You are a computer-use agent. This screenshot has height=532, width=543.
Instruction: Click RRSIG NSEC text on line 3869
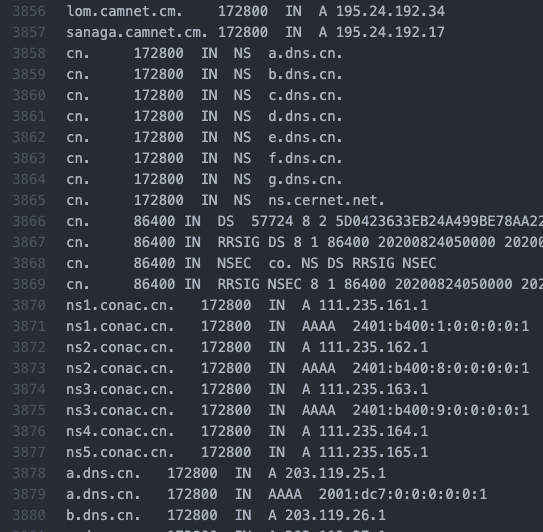(x=259, y=284)
